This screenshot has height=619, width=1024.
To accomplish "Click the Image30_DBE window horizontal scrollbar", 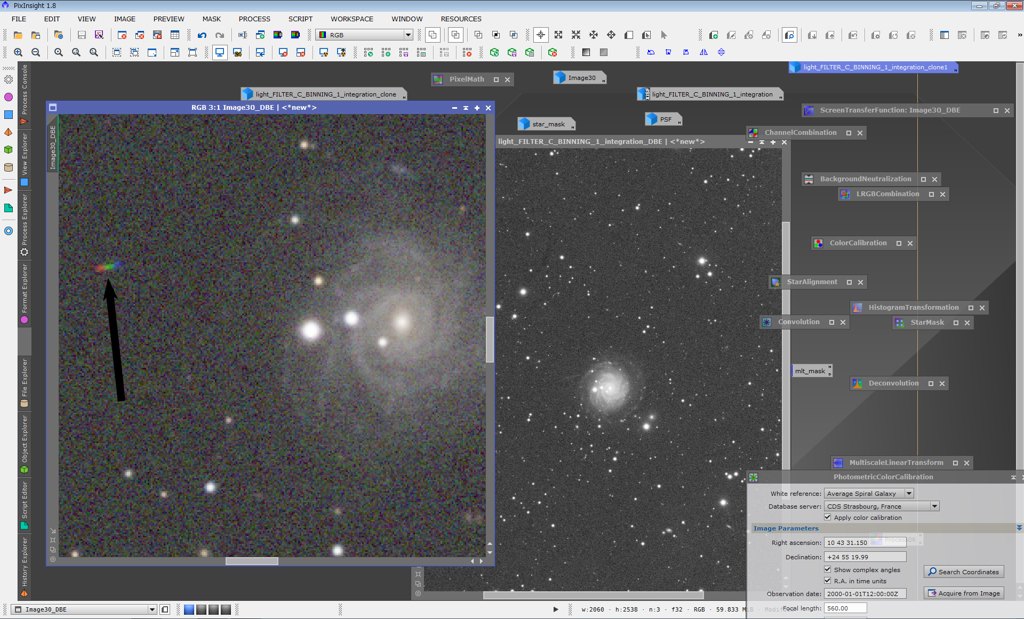I will point(252,561).
